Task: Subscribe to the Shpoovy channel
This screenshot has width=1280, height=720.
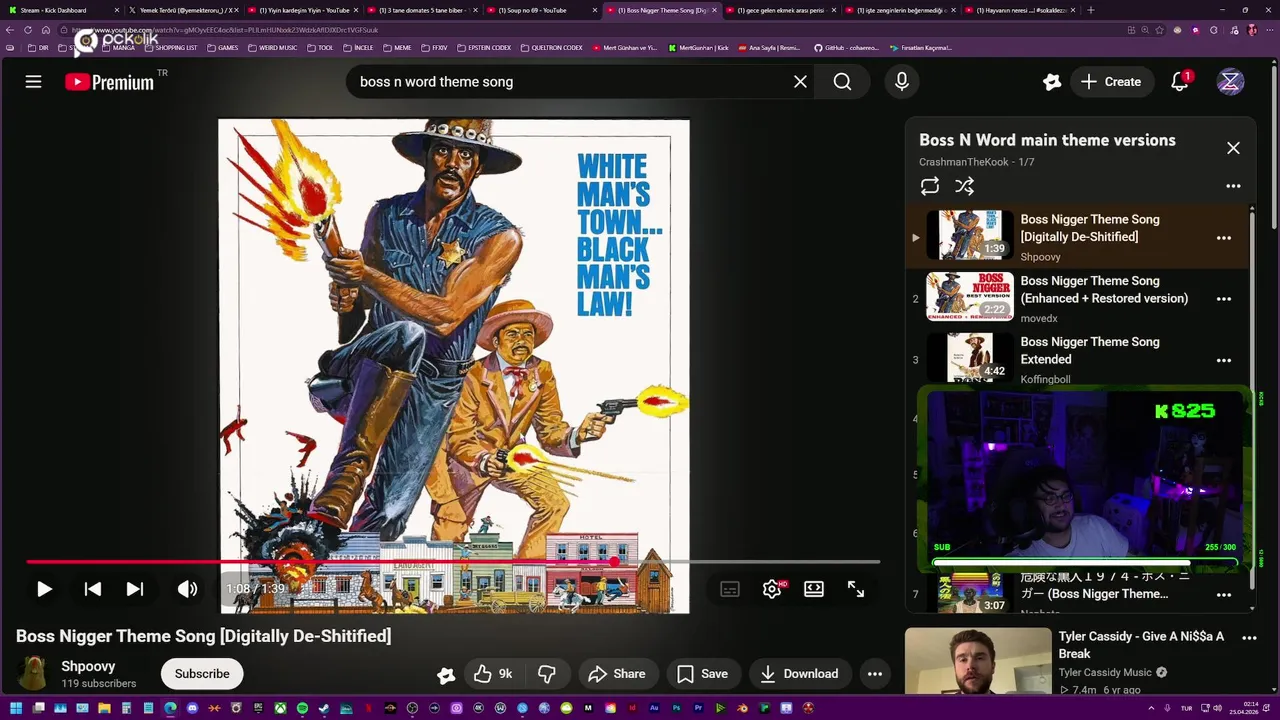Action: pyautogui.click(x=202, y=674)
